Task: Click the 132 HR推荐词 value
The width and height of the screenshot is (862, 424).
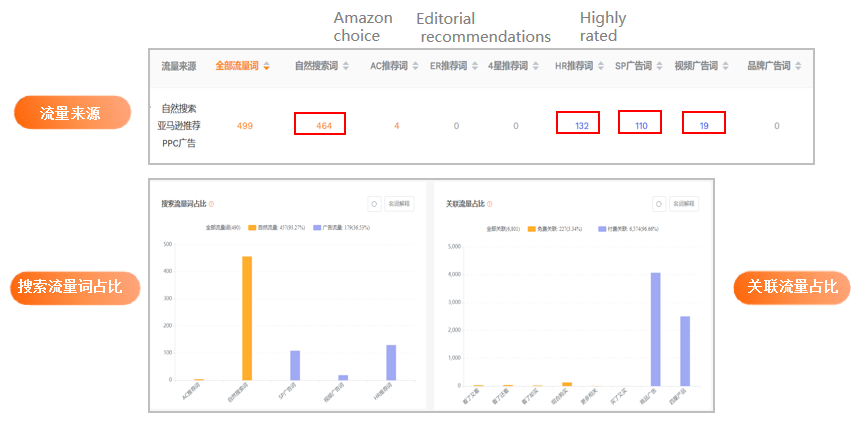Action: [x=582, y=126]
